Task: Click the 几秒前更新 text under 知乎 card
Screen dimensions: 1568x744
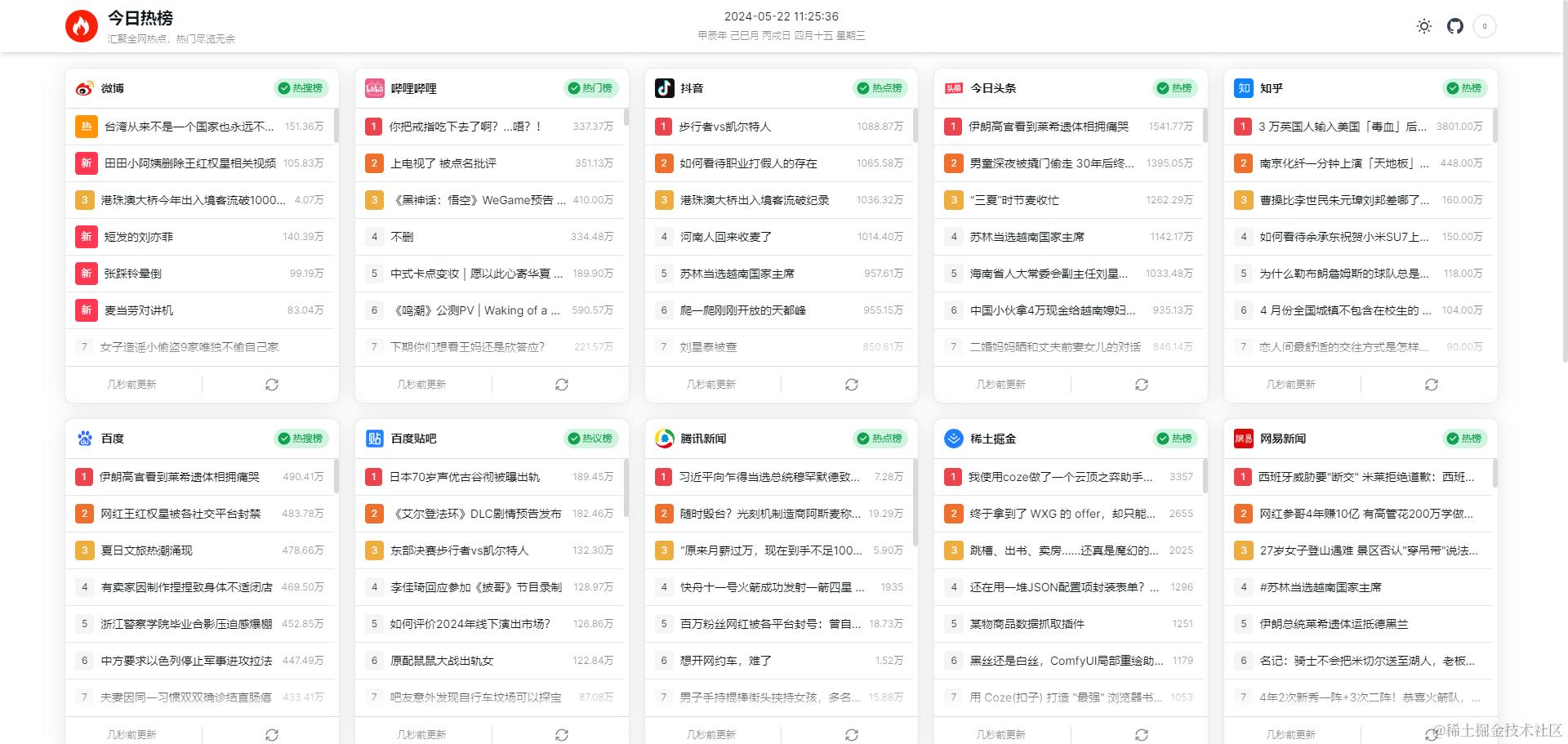Action: [1290, 385]
